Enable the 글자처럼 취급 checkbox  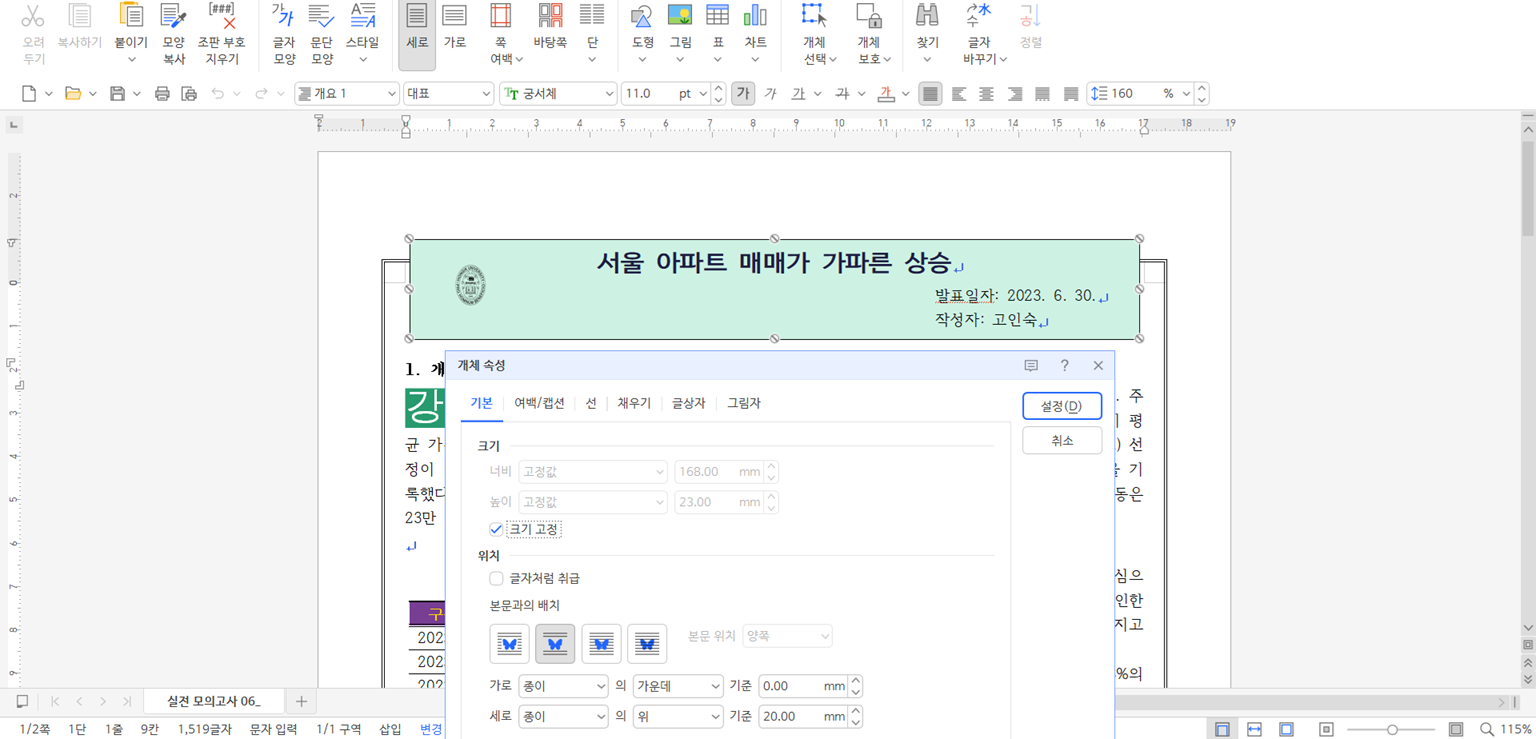click(x=496, y=578)
